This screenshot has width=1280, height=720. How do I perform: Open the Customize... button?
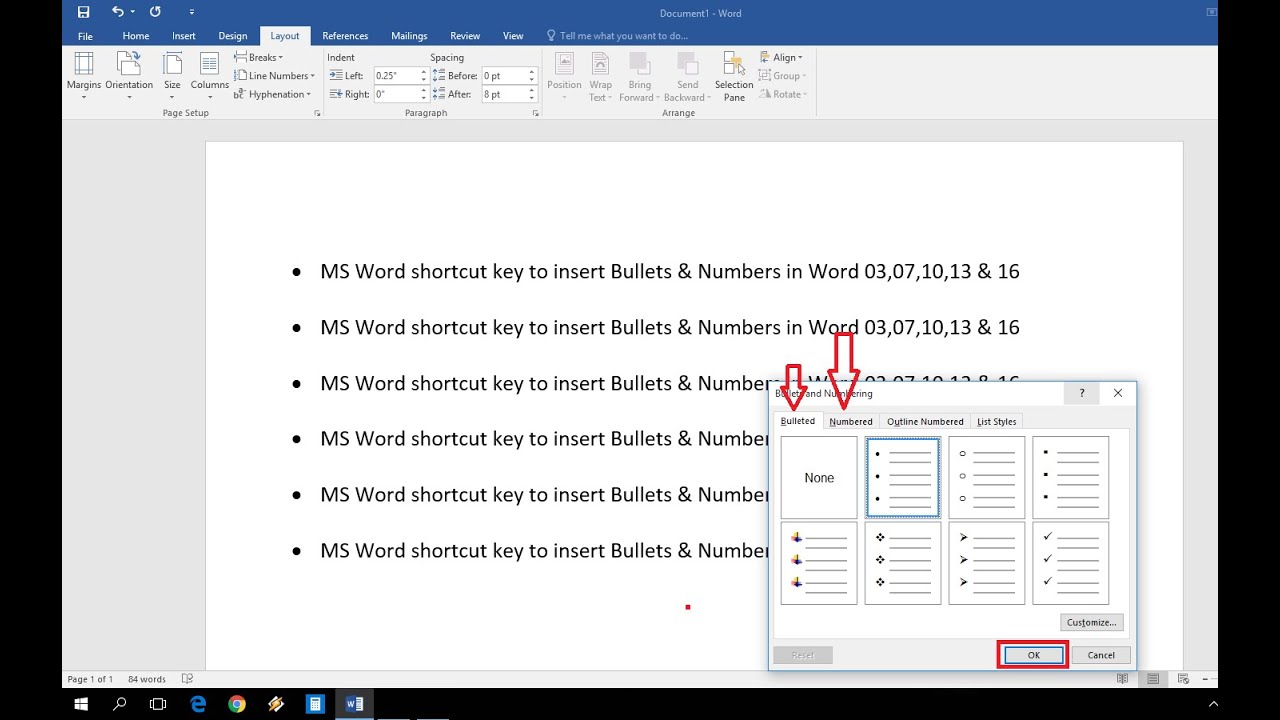pos(1091,622)
